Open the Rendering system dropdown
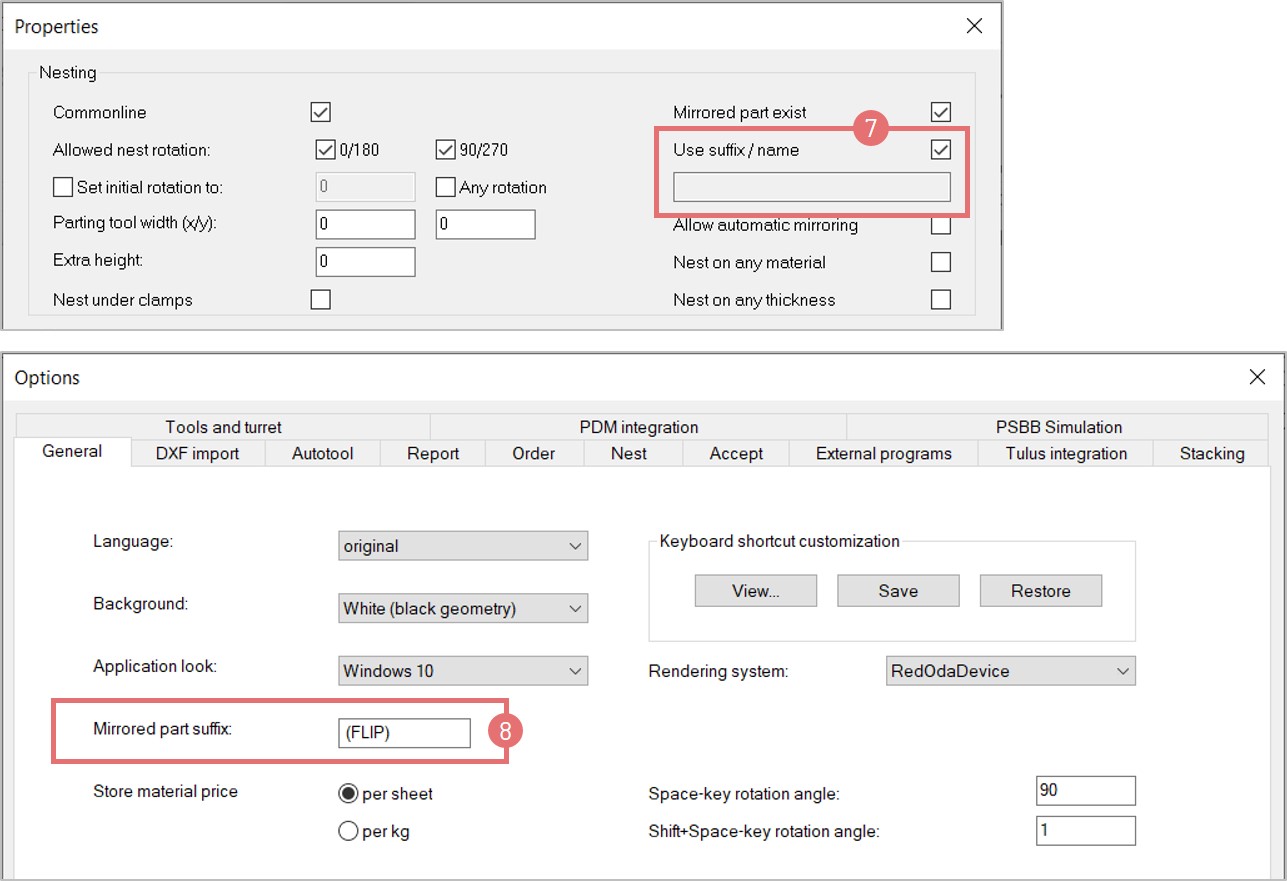The height and width of the screenshot is (881, 1287). [1010, 671]
